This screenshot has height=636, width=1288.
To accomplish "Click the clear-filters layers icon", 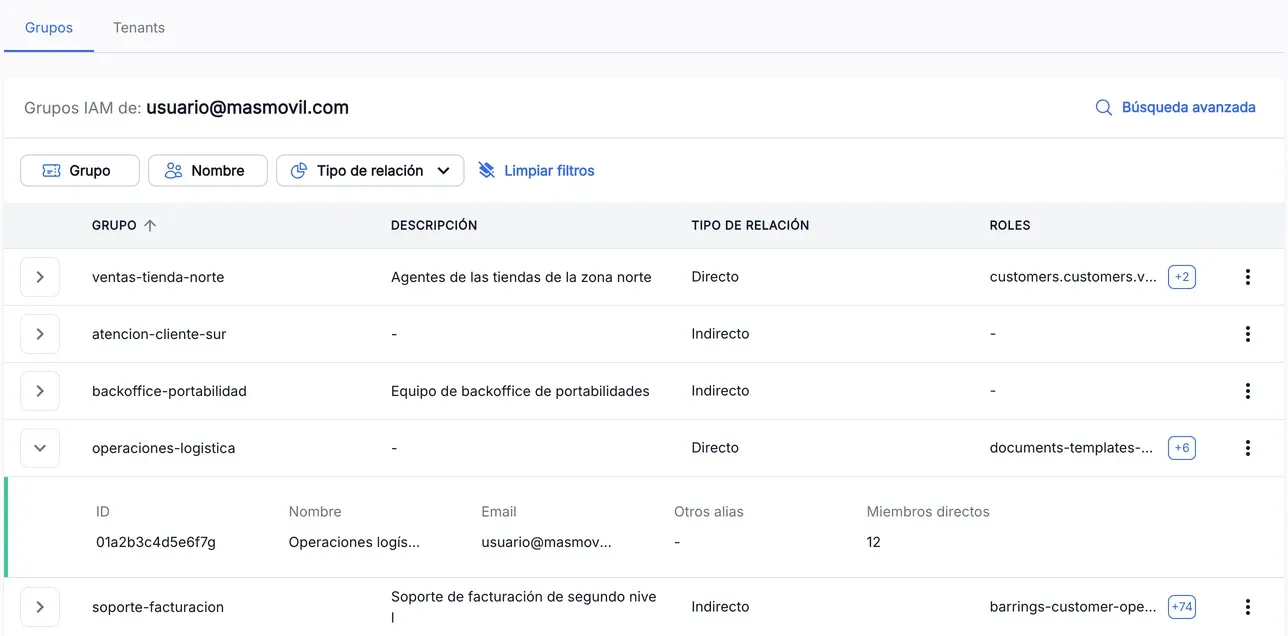I will coord(487,171).
